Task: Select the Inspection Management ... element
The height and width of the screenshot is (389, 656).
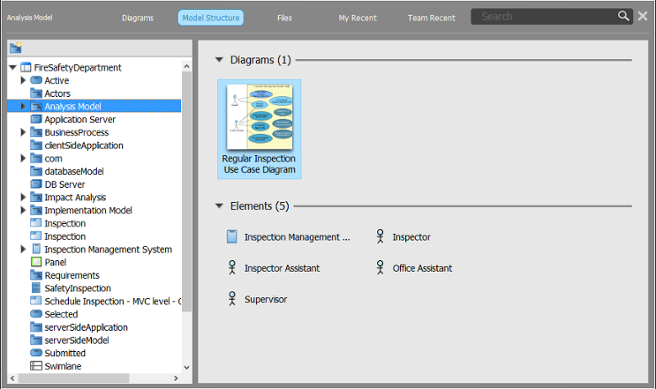Action: 297,237
